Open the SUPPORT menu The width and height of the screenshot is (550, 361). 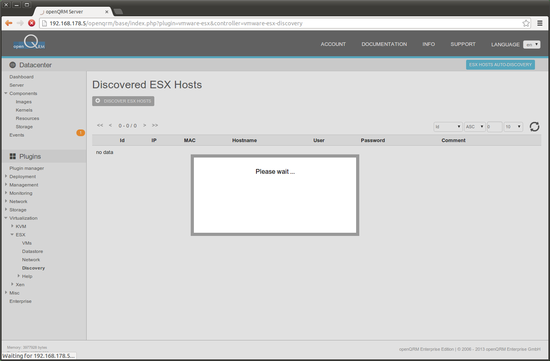(463, 44)
